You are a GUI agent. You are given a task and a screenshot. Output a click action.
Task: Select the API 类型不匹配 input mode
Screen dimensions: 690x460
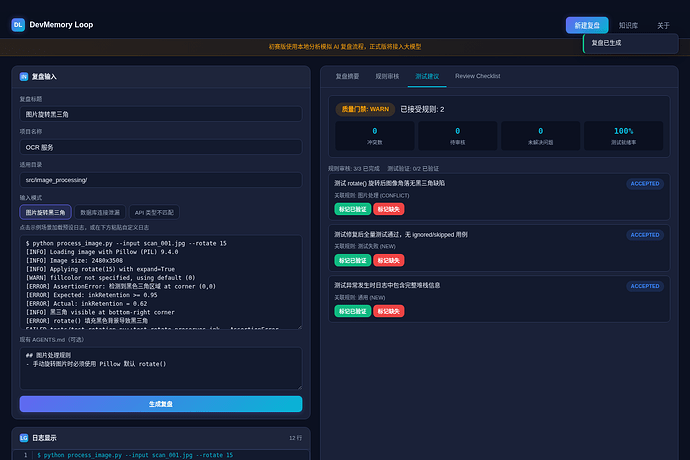pos(154,212)
